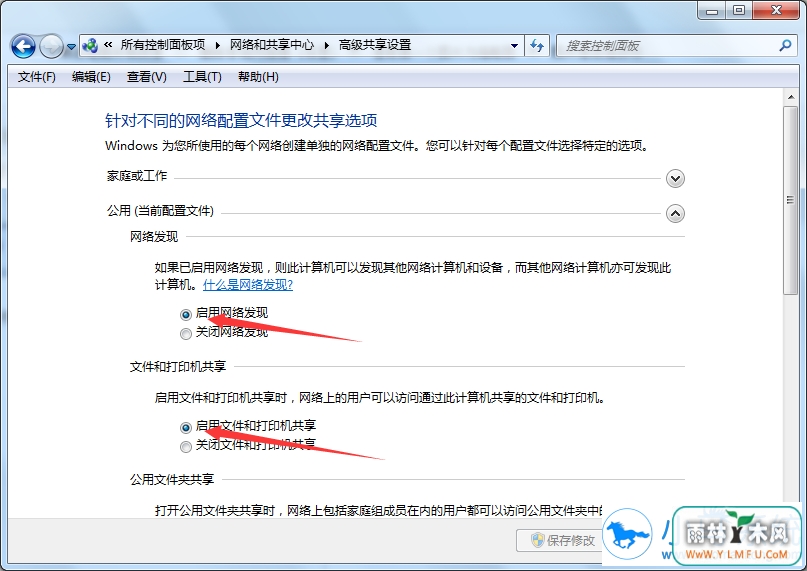Viewport: 807px width, 571px height.
Task: Open the address bar history dropdown
Action: pos(514,46)
